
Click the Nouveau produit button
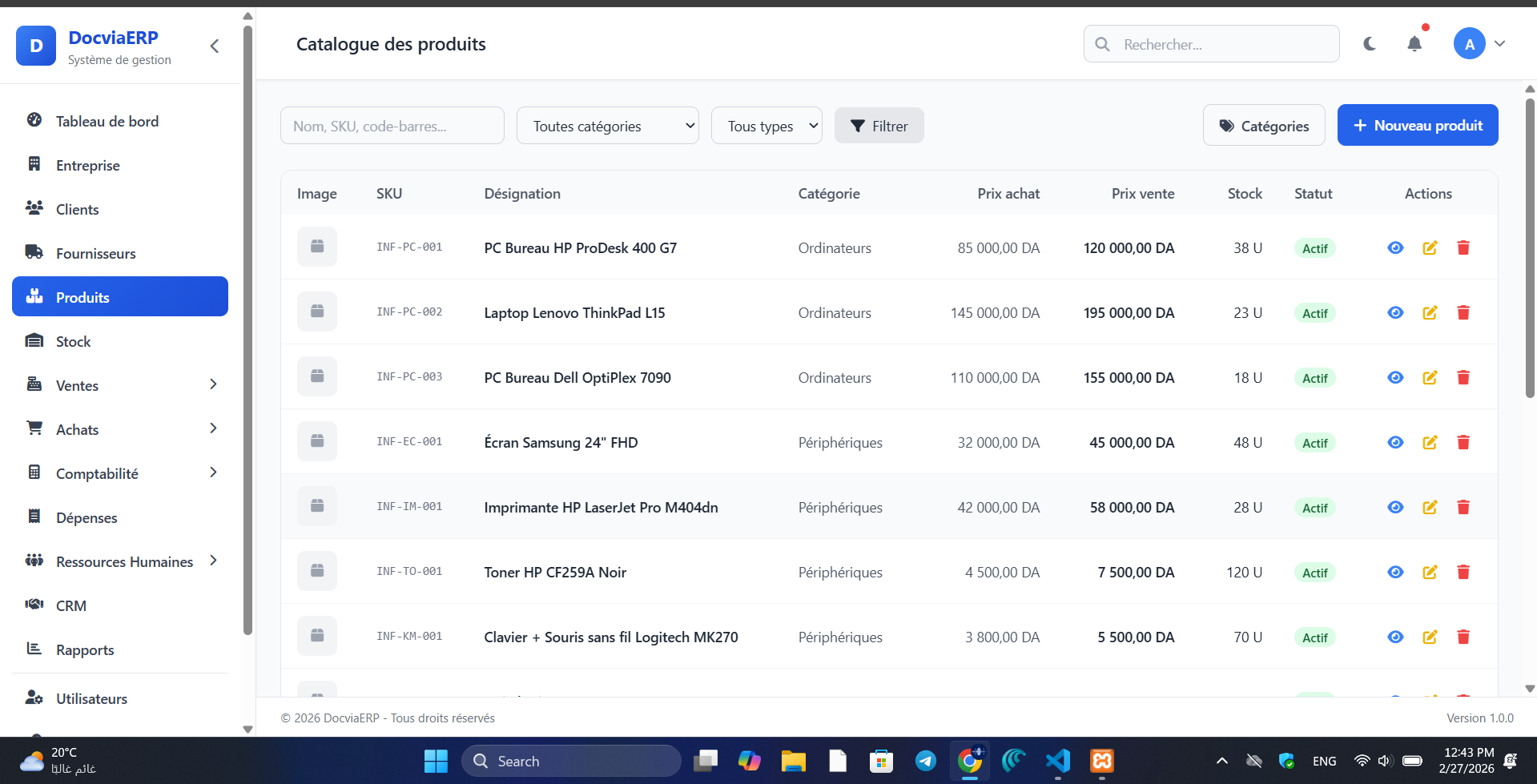[1417, 125]
